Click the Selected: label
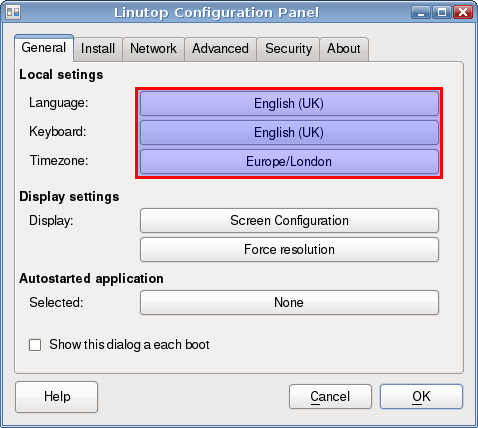Viewport: 478px width, 428px height. point(56,303)
